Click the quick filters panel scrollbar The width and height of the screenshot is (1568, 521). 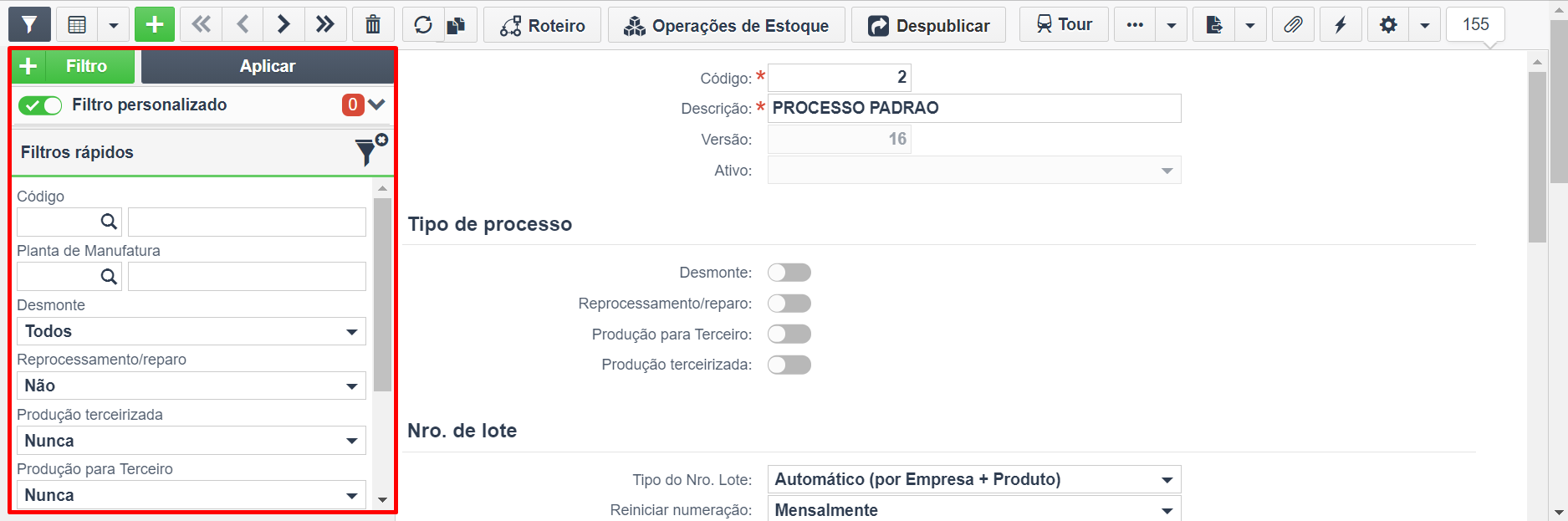[382, 294]
